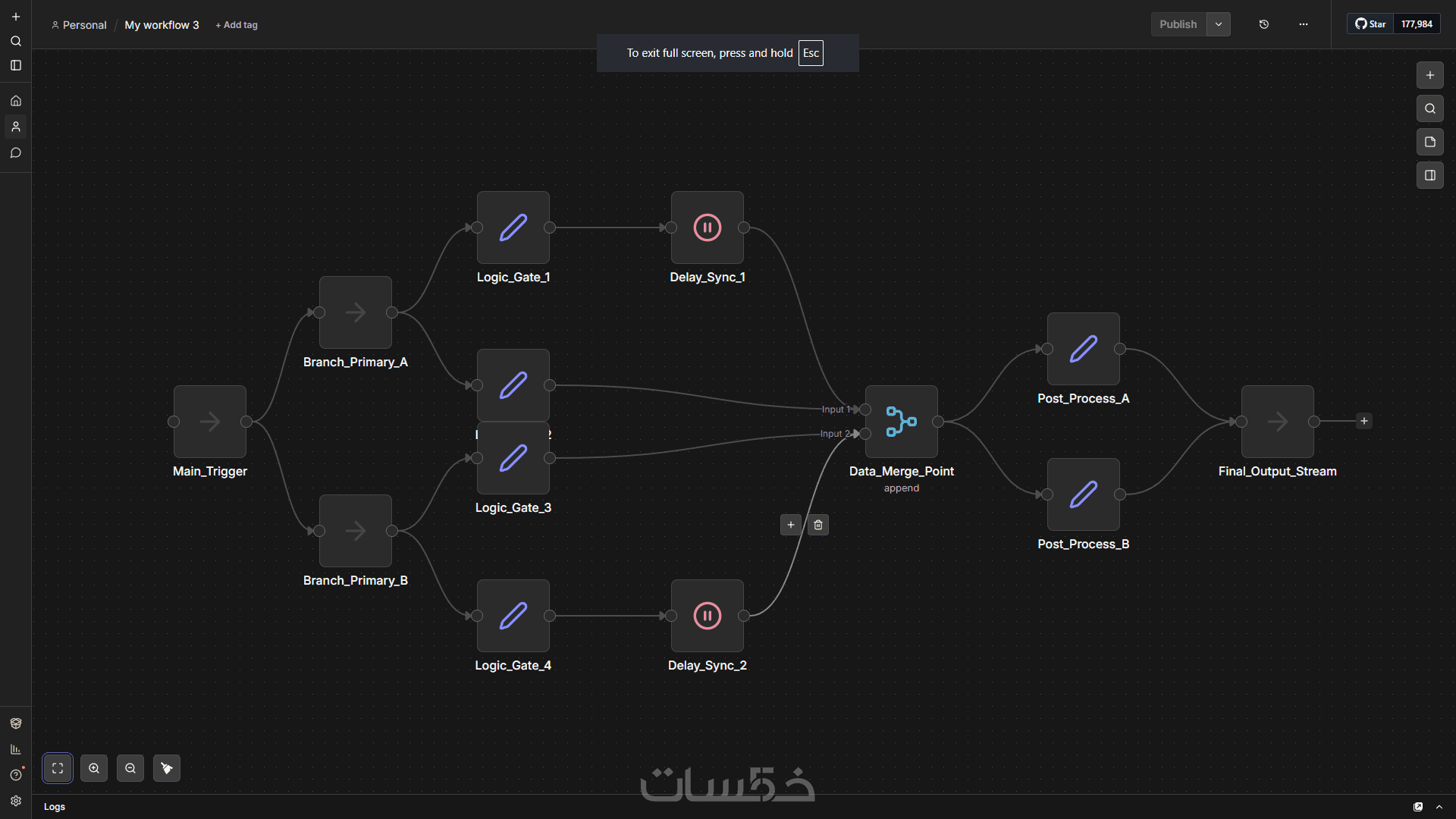Click the fit-to-view canvas button

point(58,768)
